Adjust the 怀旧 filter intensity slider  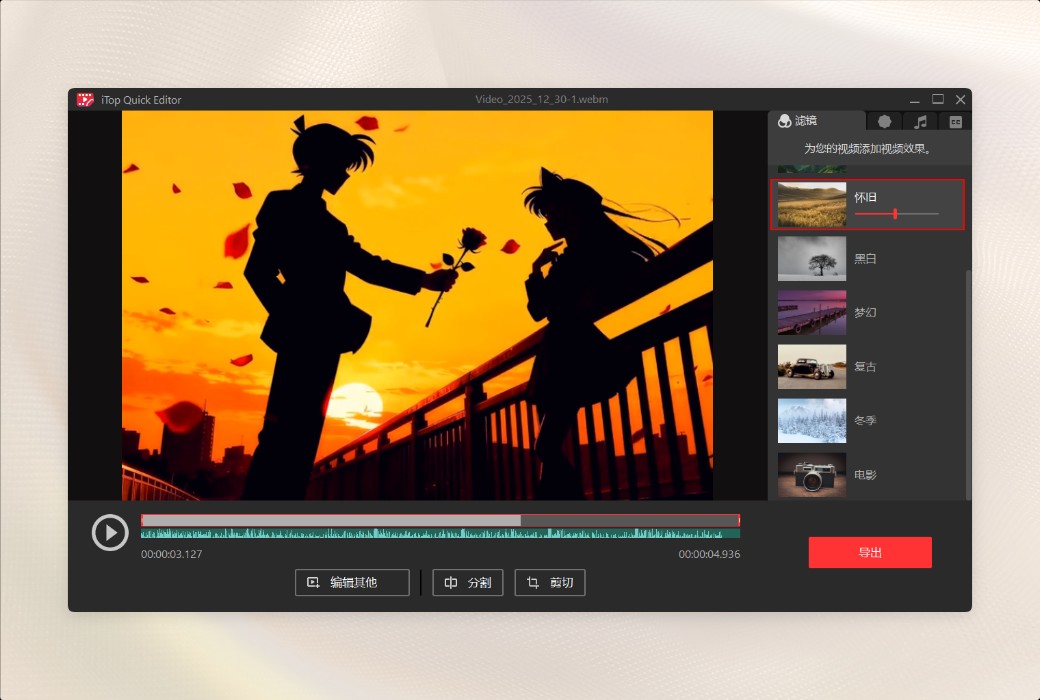click(x=896, y=213)
